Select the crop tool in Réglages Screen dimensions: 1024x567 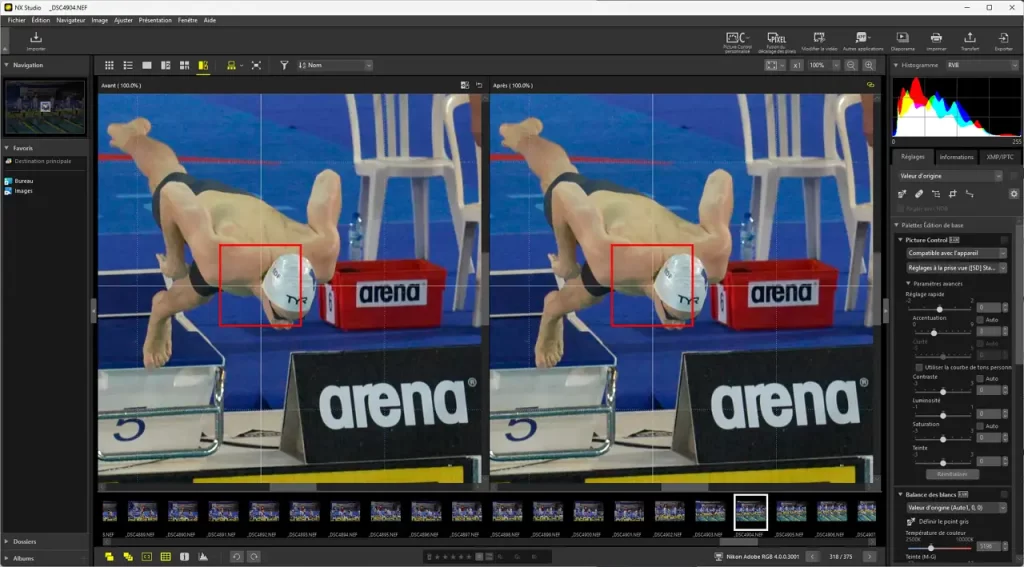click(x=935, y=193)
